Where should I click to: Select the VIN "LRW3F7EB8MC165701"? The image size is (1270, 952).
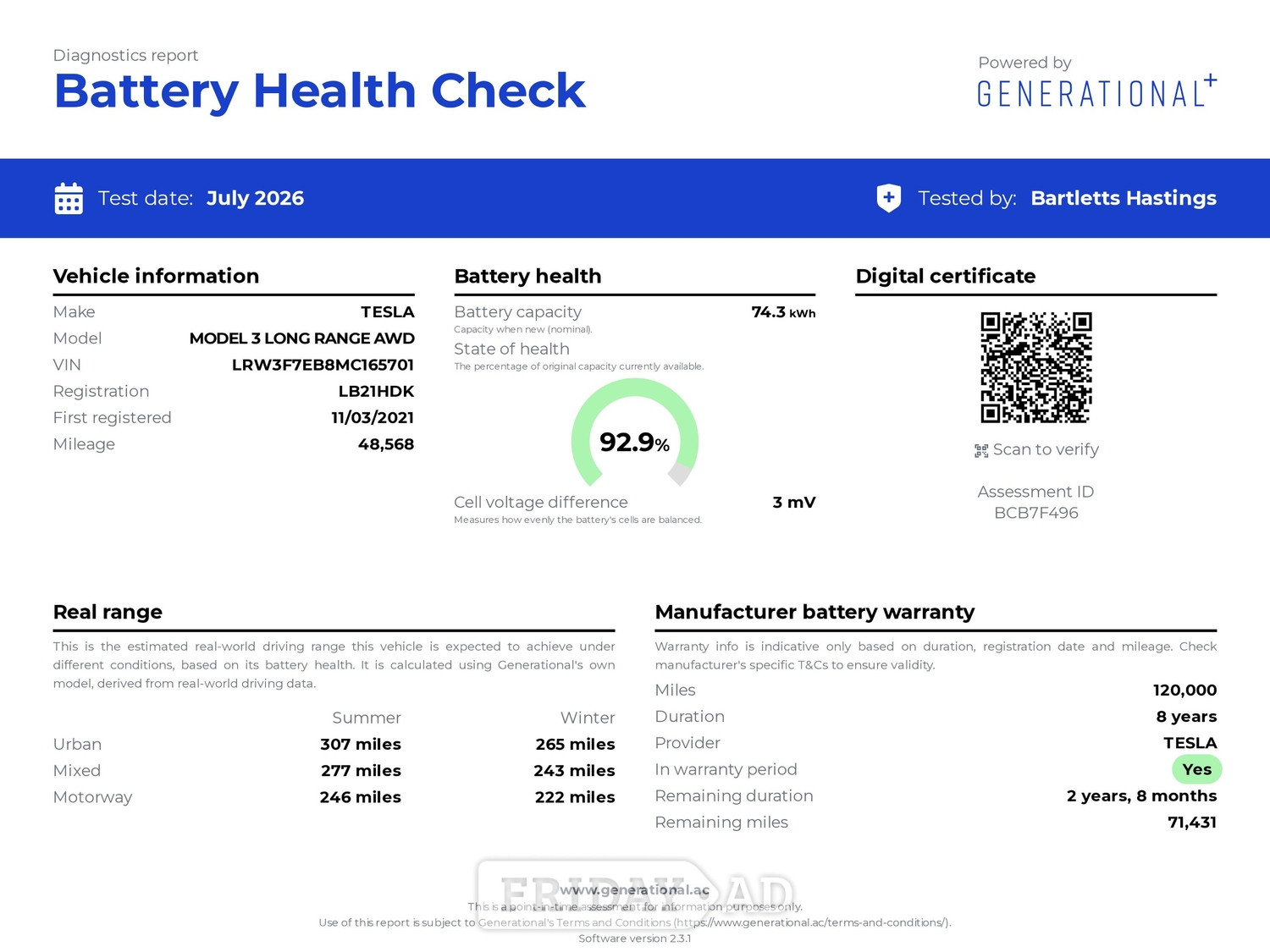[x=323, y=365]
